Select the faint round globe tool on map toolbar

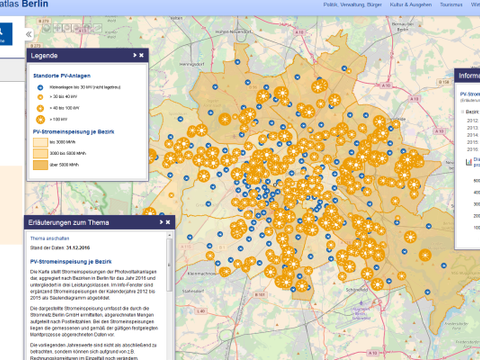pos(47,28)
